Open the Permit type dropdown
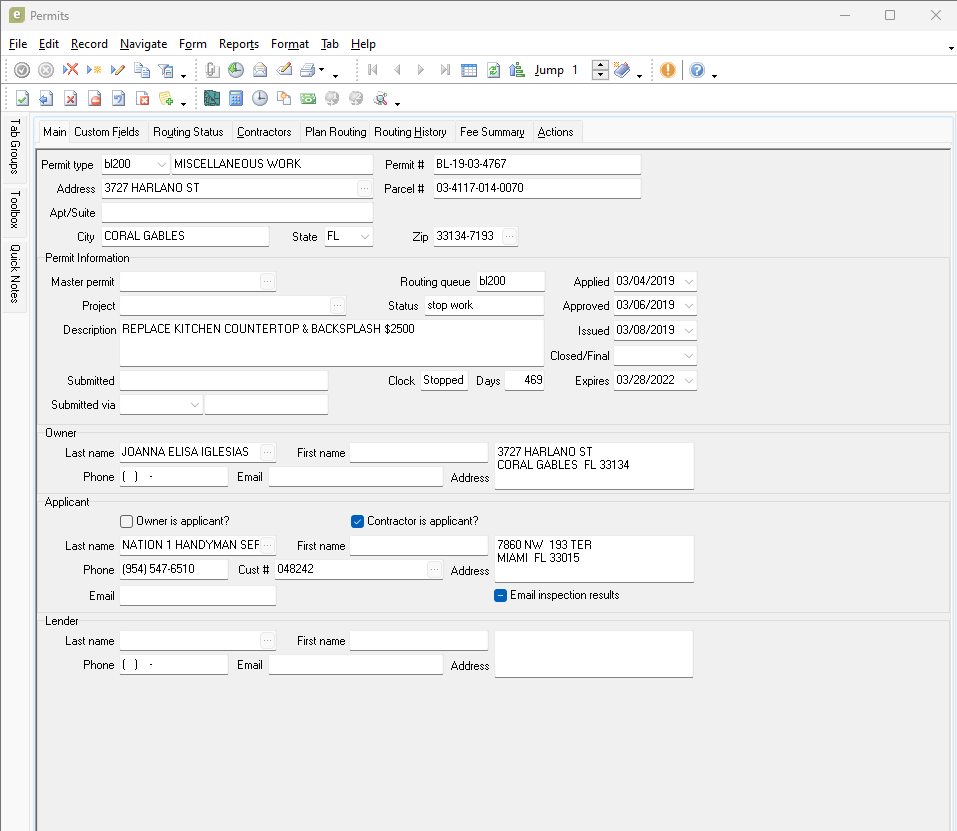Screen dimensions: 957x831 [162, 164]
